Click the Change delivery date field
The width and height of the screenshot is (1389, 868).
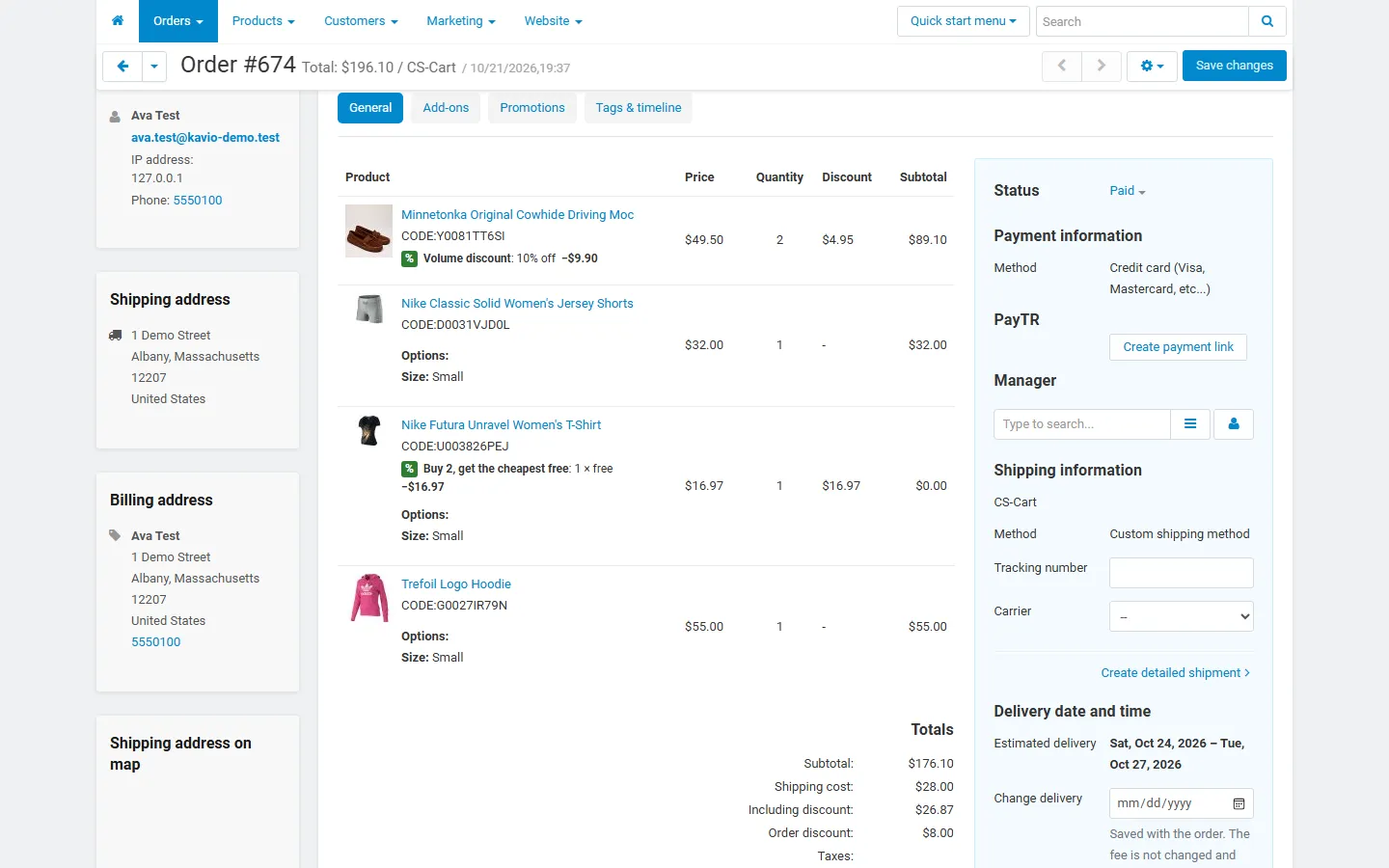coord(1182,803)
